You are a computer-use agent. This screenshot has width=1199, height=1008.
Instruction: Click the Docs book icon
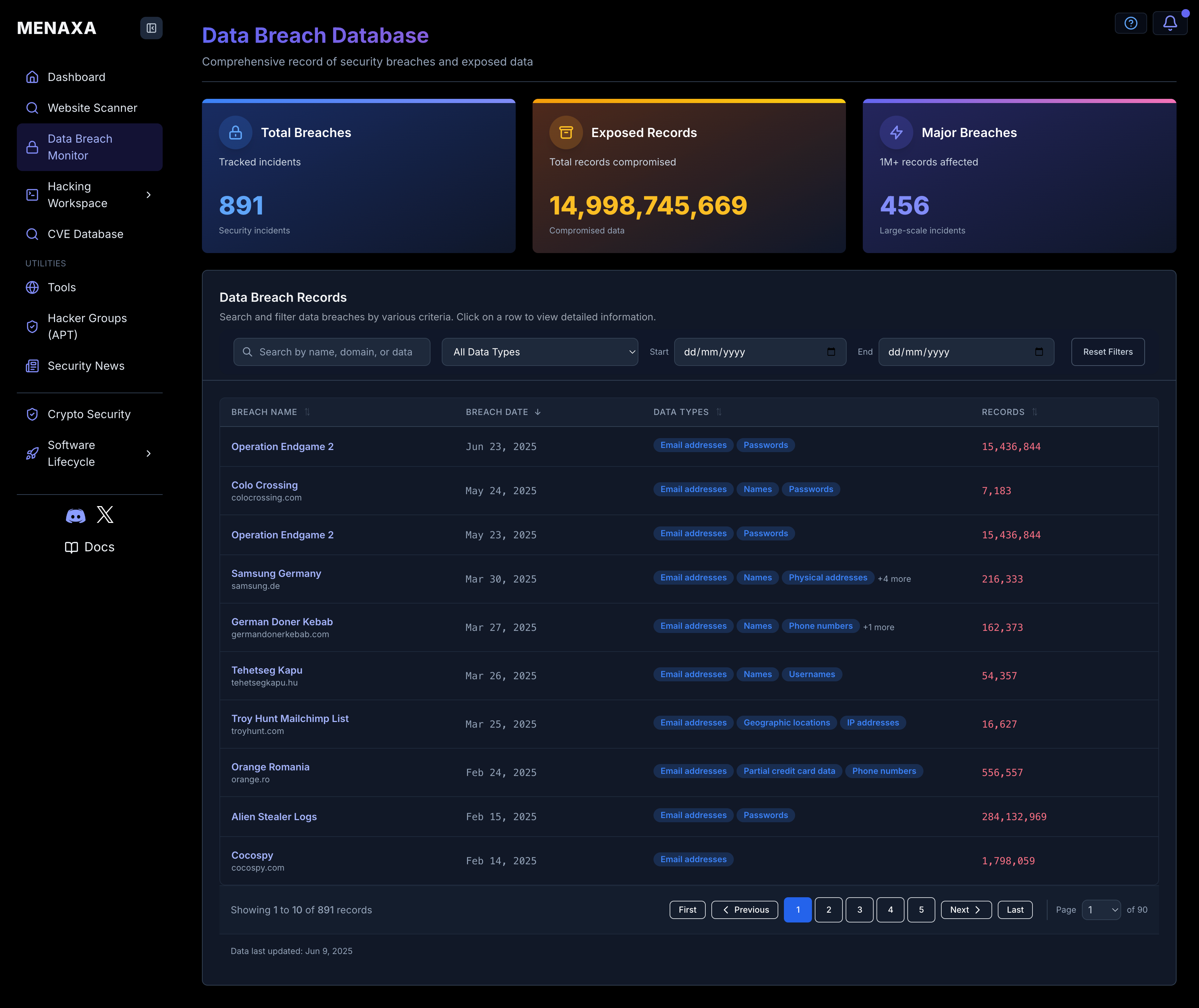(72, 547)
